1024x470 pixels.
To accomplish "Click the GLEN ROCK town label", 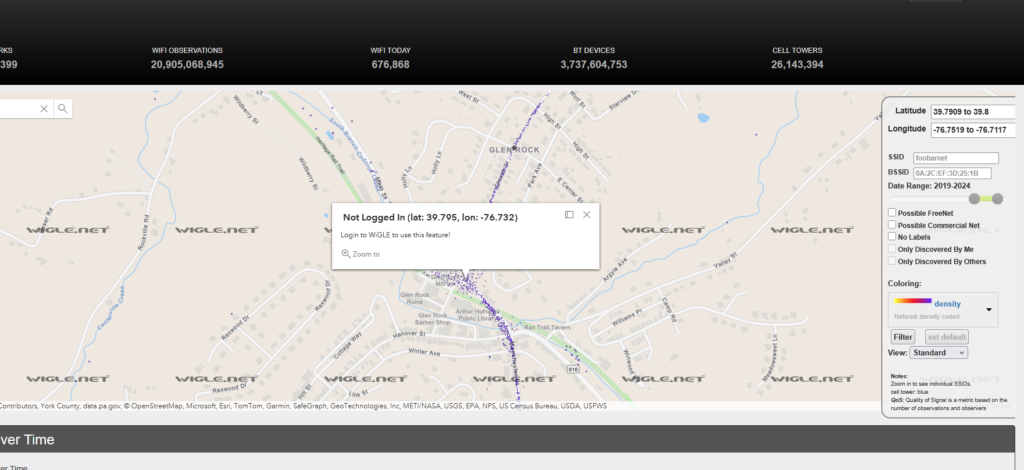I will click(x=515, y=150).
